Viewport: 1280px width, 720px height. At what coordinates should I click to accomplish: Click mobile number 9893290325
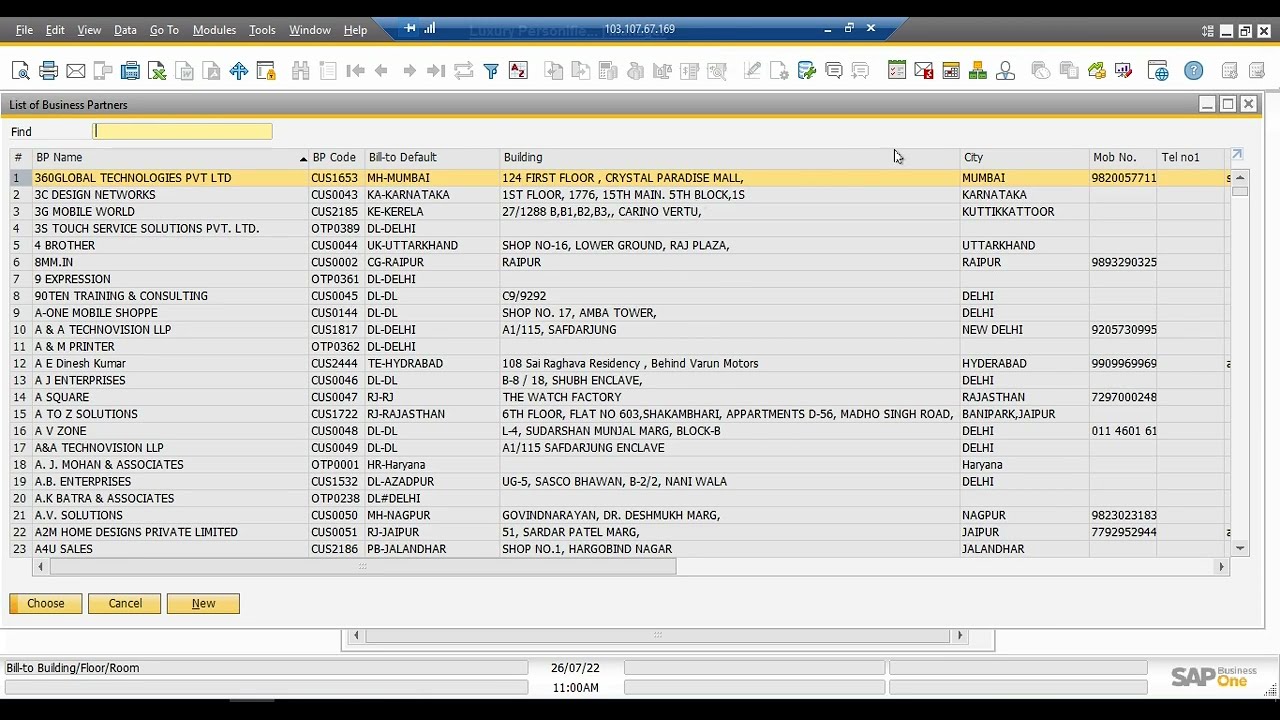coord(1124,263)
